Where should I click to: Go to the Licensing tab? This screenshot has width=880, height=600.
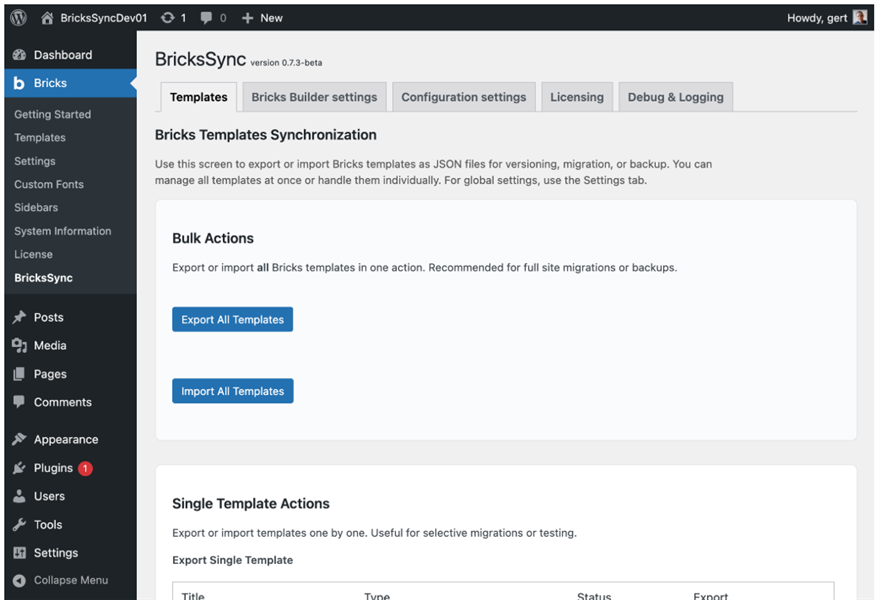[x=576, y=97]
